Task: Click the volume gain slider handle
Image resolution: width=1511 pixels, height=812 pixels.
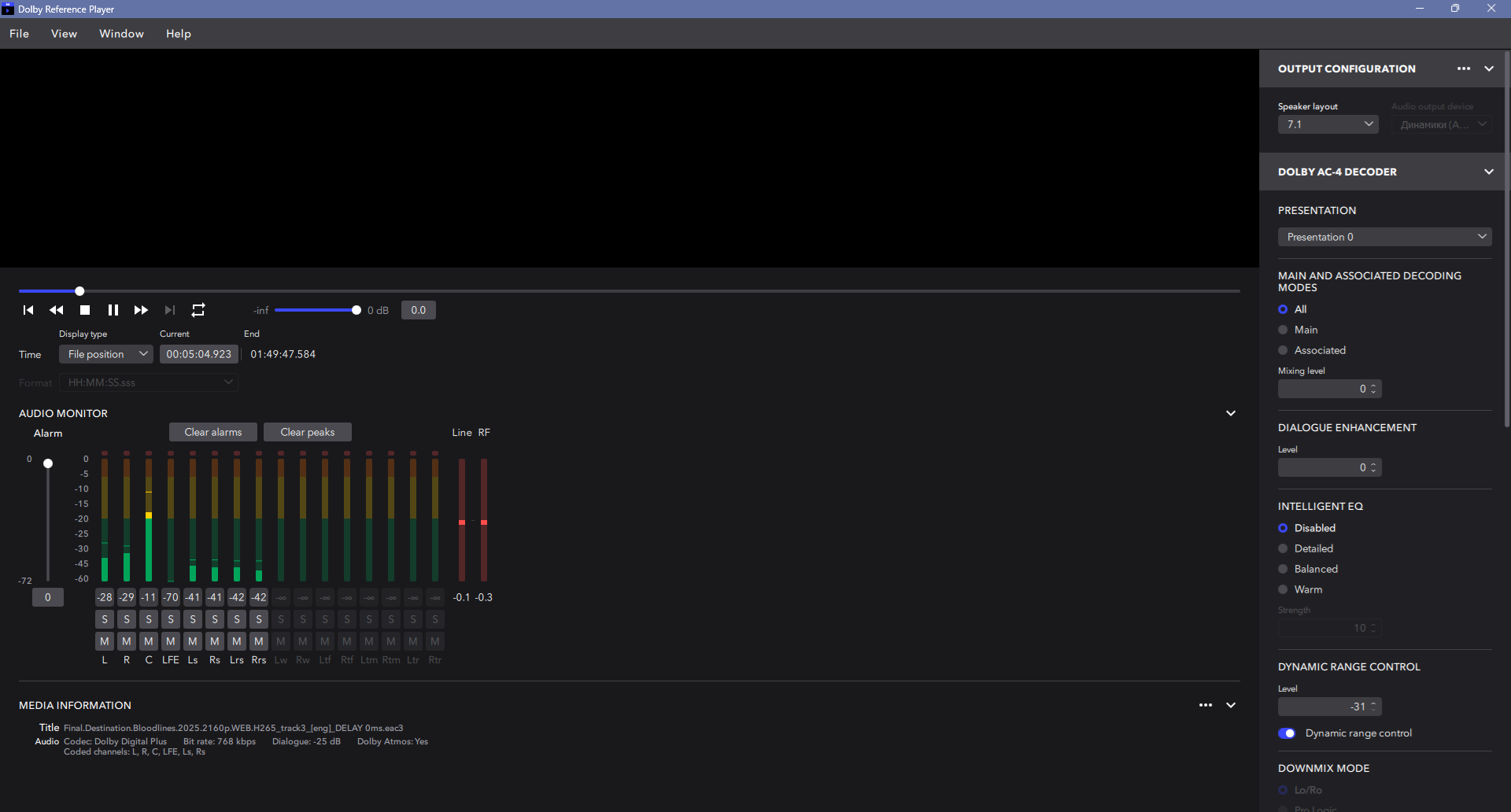Action: point(357,310)
